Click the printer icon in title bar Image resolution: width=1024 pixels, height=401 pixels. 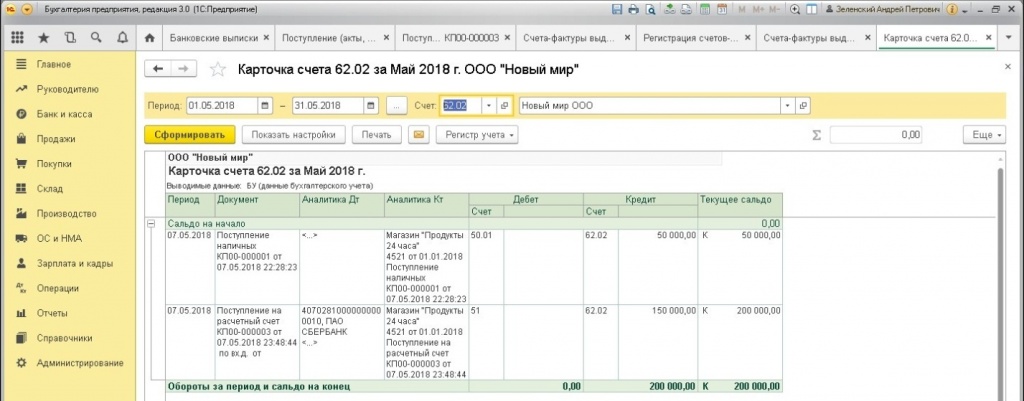point(633,9)
